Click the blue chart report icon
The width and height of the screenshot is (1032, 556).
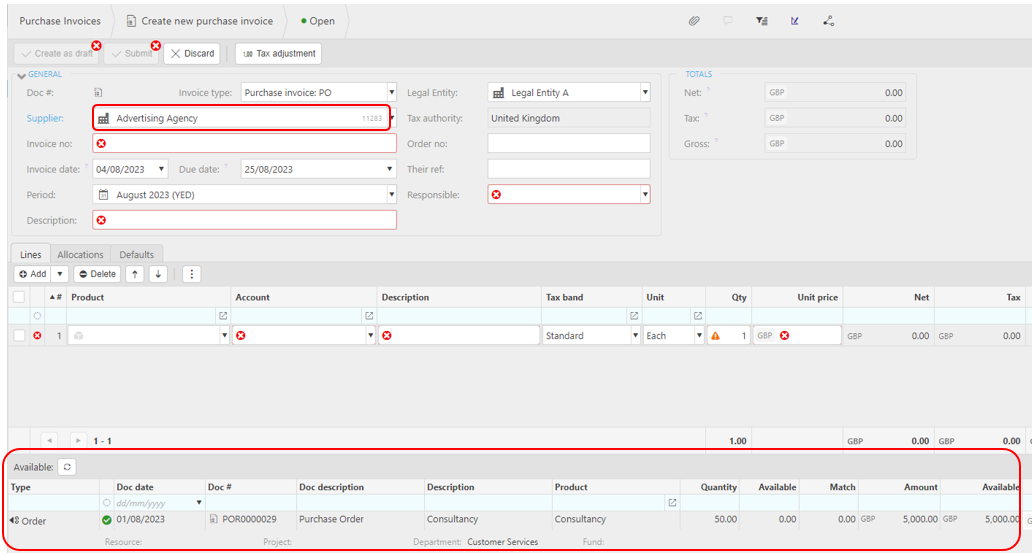(x=794, y=21)
